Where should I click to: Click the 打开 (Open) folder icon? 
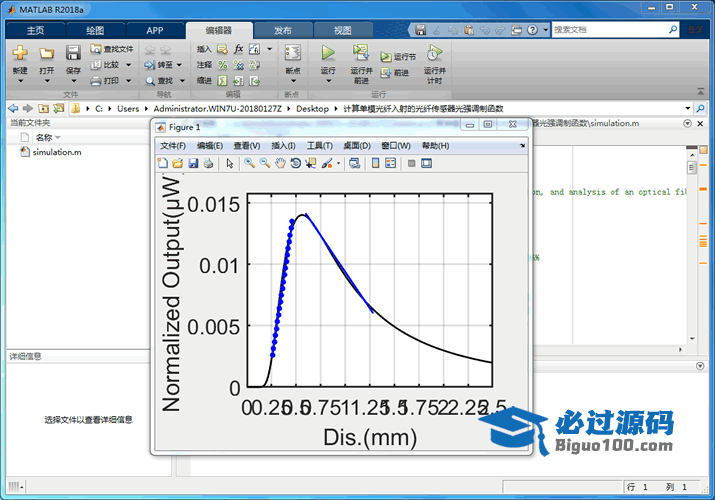[x=46, y=53]
